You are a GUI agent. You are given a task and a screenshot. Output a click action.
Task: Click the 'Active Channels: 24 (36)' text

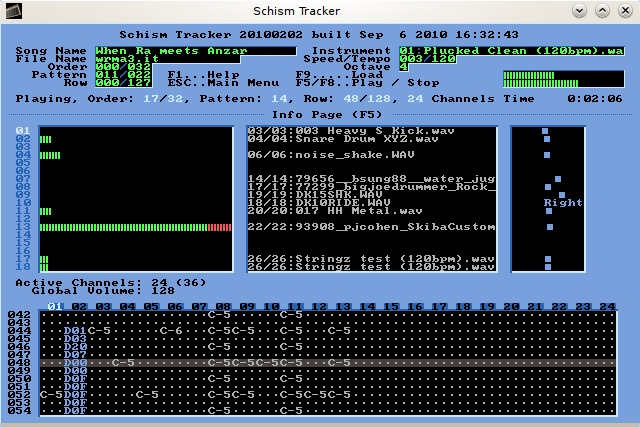coord(111,282)
